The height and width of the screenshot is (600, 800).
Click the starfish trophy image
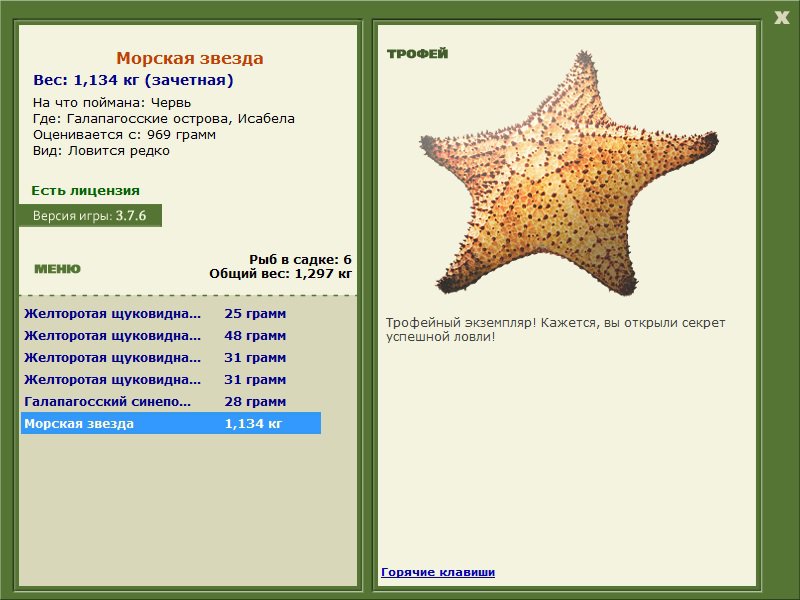[569, 173]
